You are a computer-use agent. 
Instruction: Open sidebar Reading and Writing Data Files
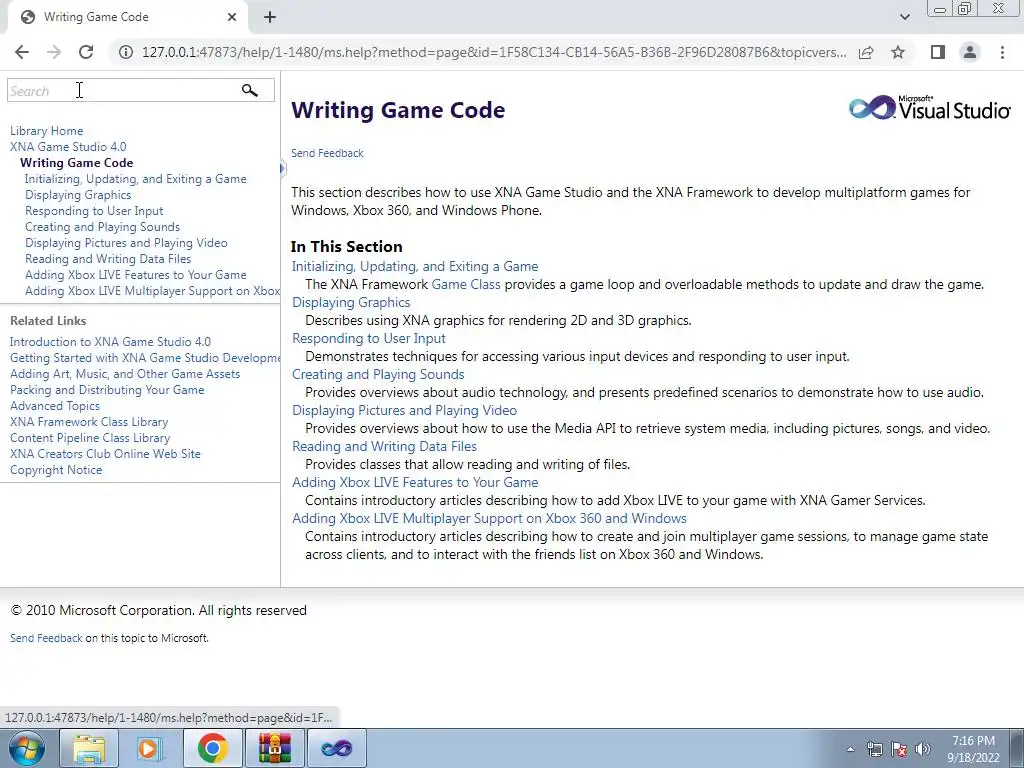pyautogui.click(x=108, y=259)
